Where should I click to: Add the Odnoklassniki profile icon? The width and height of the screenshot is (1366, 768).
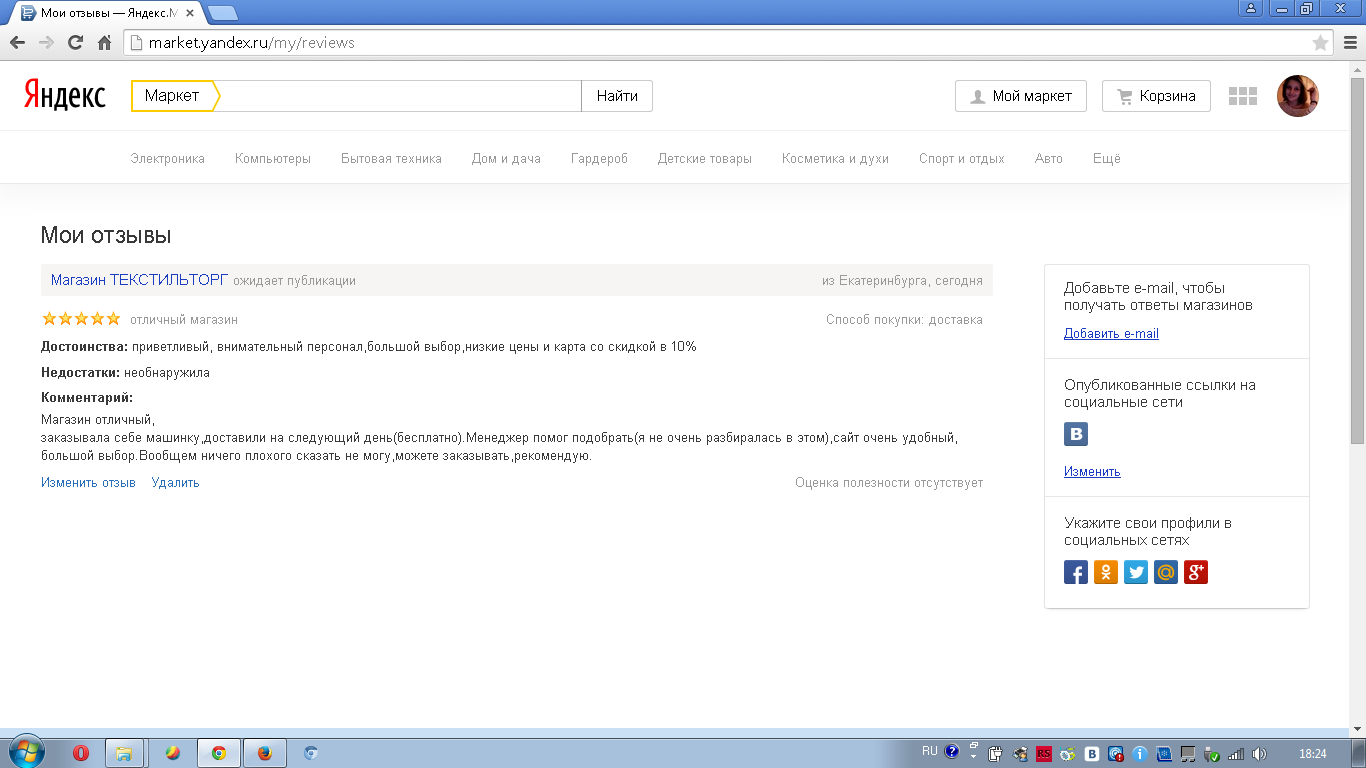pos(1106,572)
